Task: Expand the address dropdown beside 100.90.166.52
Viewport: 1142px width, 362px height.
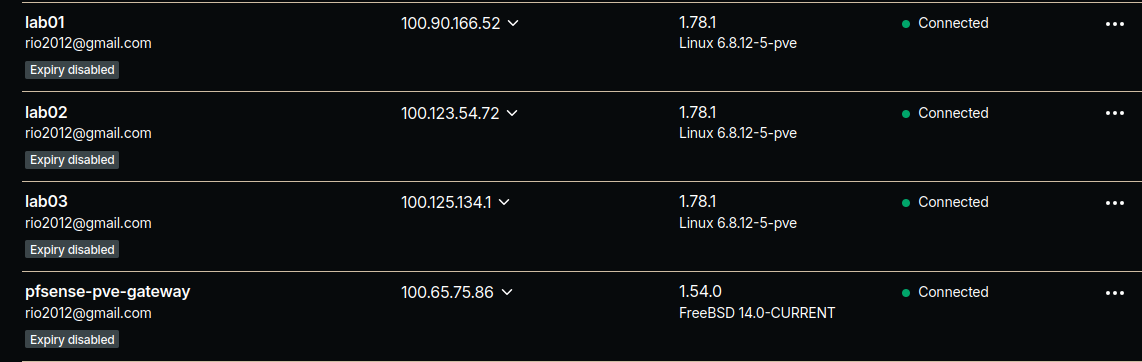Action: pos(513,23)
